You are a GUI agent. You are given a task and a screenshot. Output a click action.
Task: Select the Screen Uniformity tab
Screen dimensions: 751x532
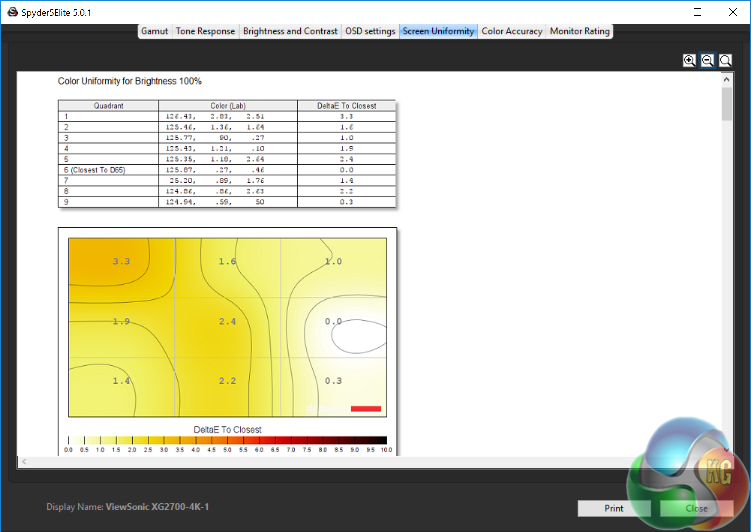(438, 31)
